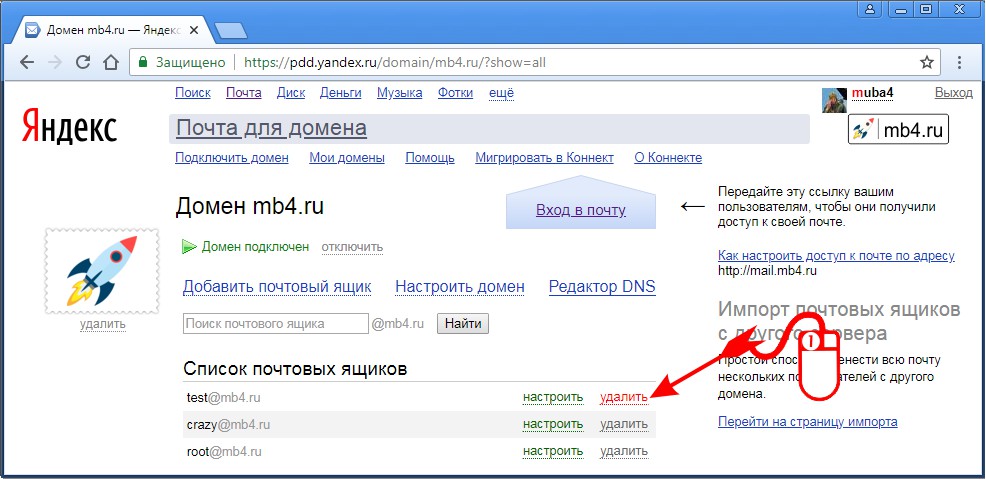Open the Фотки service link
The width and height of the screenshot is (986, 479).
click(x=455, y=93)
